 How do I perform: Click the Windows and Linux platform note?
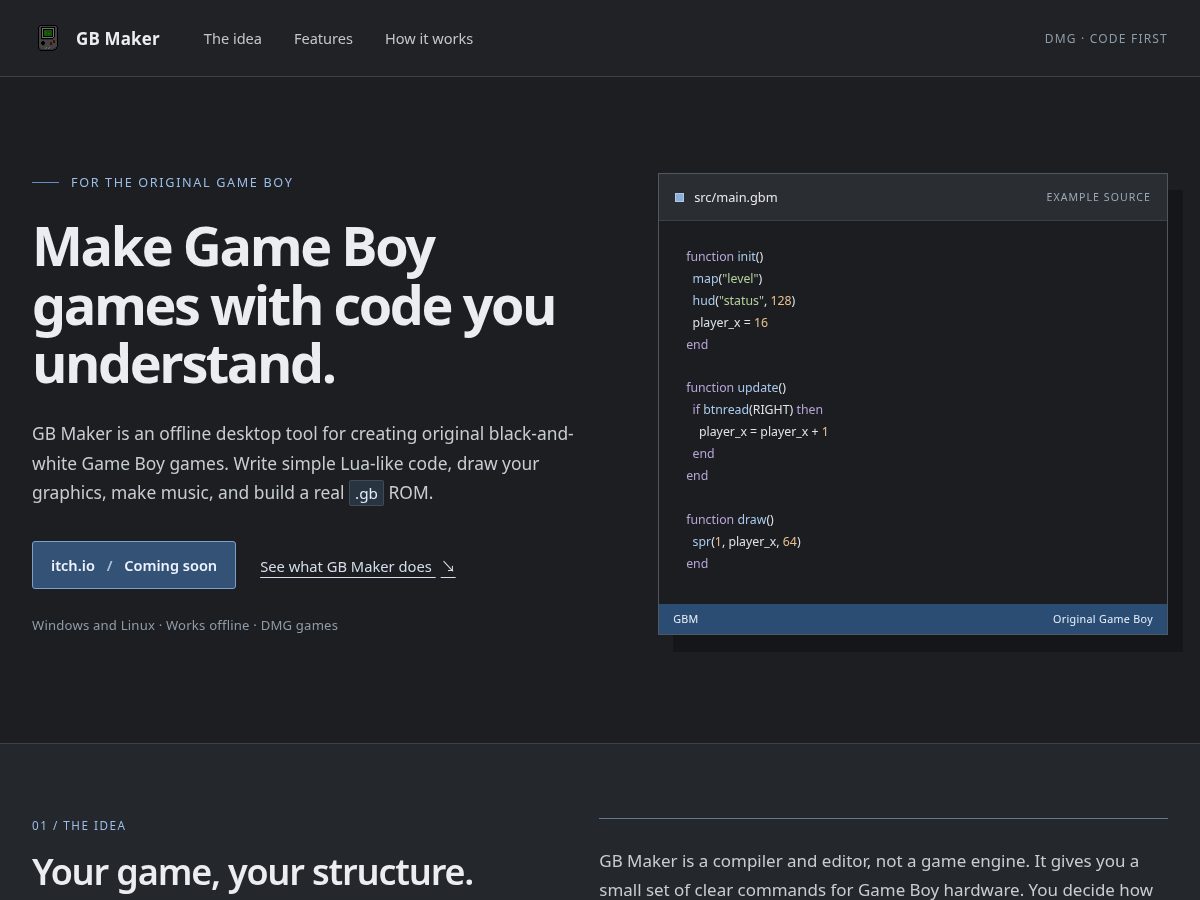tap(185, 625)
